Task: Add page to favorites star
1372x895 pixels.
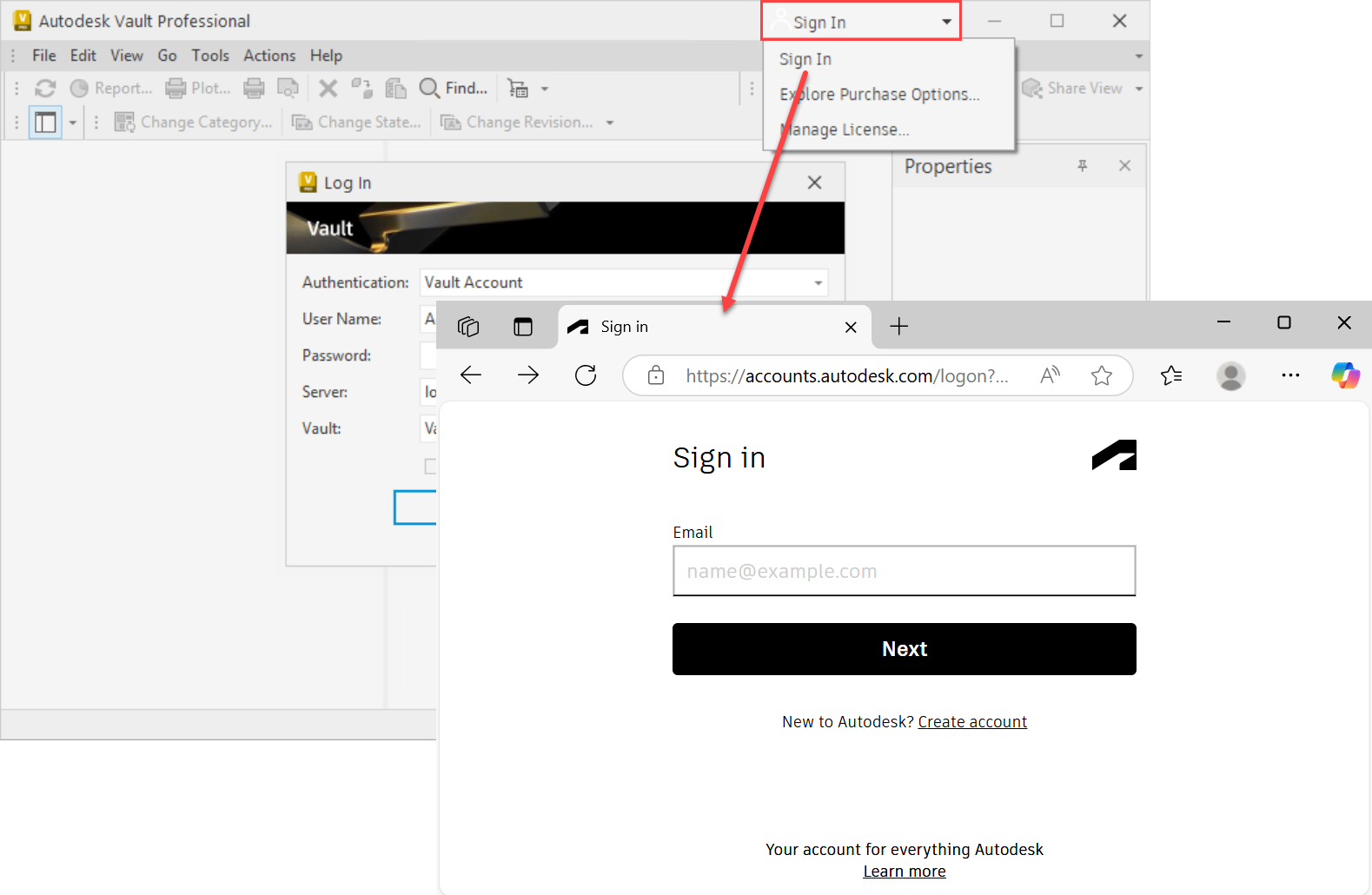Action: point(1102,375)
